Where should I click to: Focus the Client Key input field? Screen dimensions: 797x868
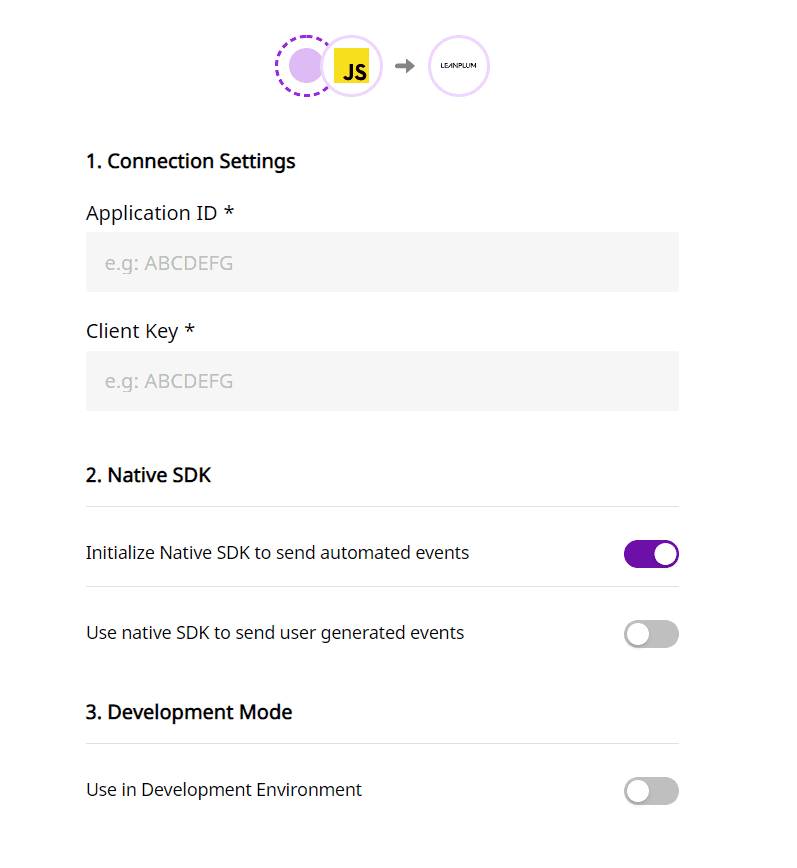coord(382,381)
